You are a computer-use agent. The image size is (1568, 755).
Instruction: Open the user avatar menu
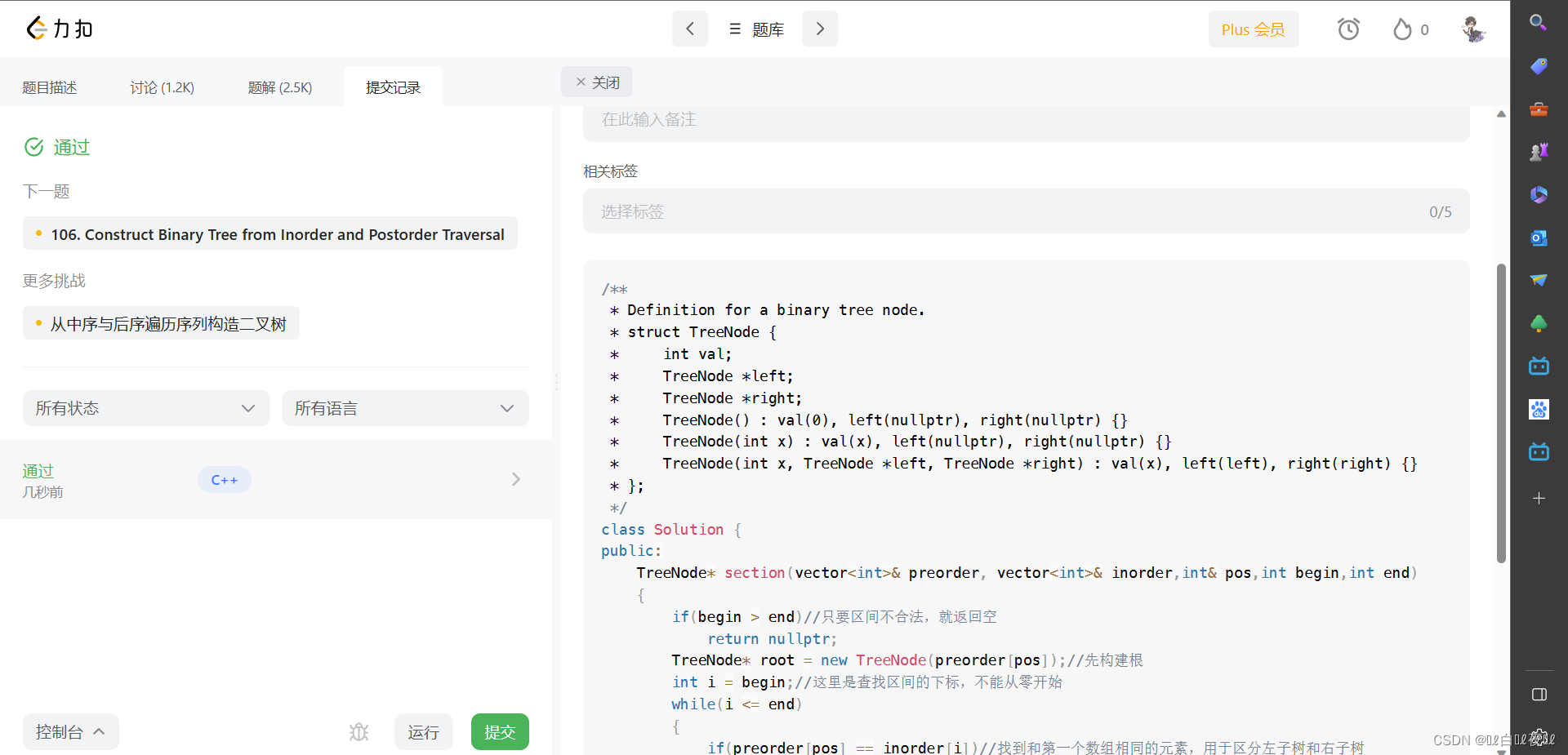tap(1472, 29)
